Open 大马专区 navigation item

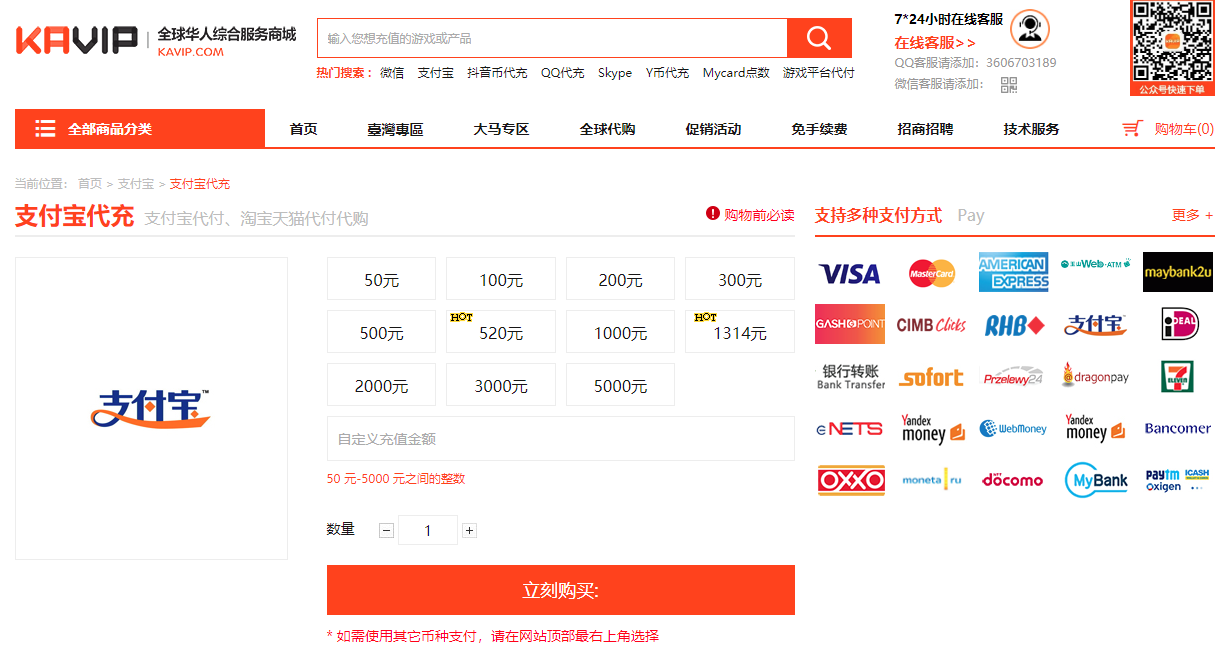(501, 129)
